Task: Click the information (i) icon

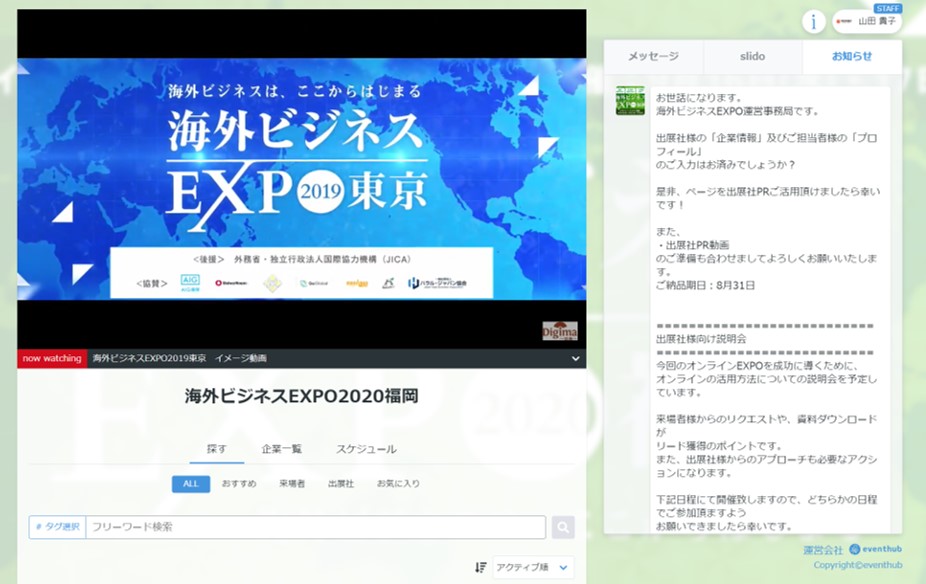Action: [x=814, y=21]
